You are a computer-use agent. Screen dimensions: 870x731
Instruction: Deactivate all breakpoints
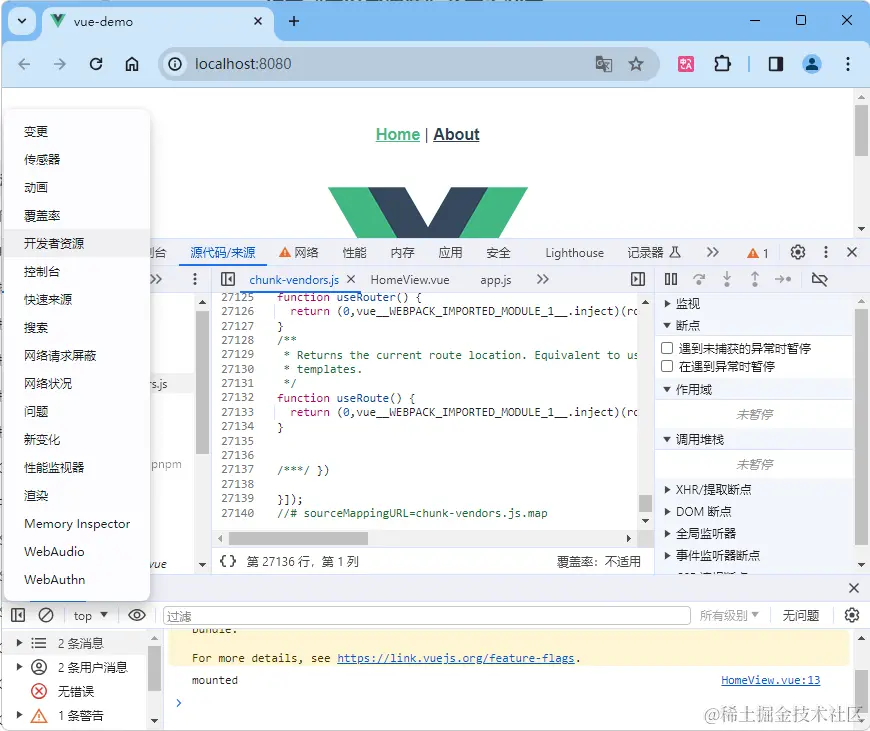820,279
